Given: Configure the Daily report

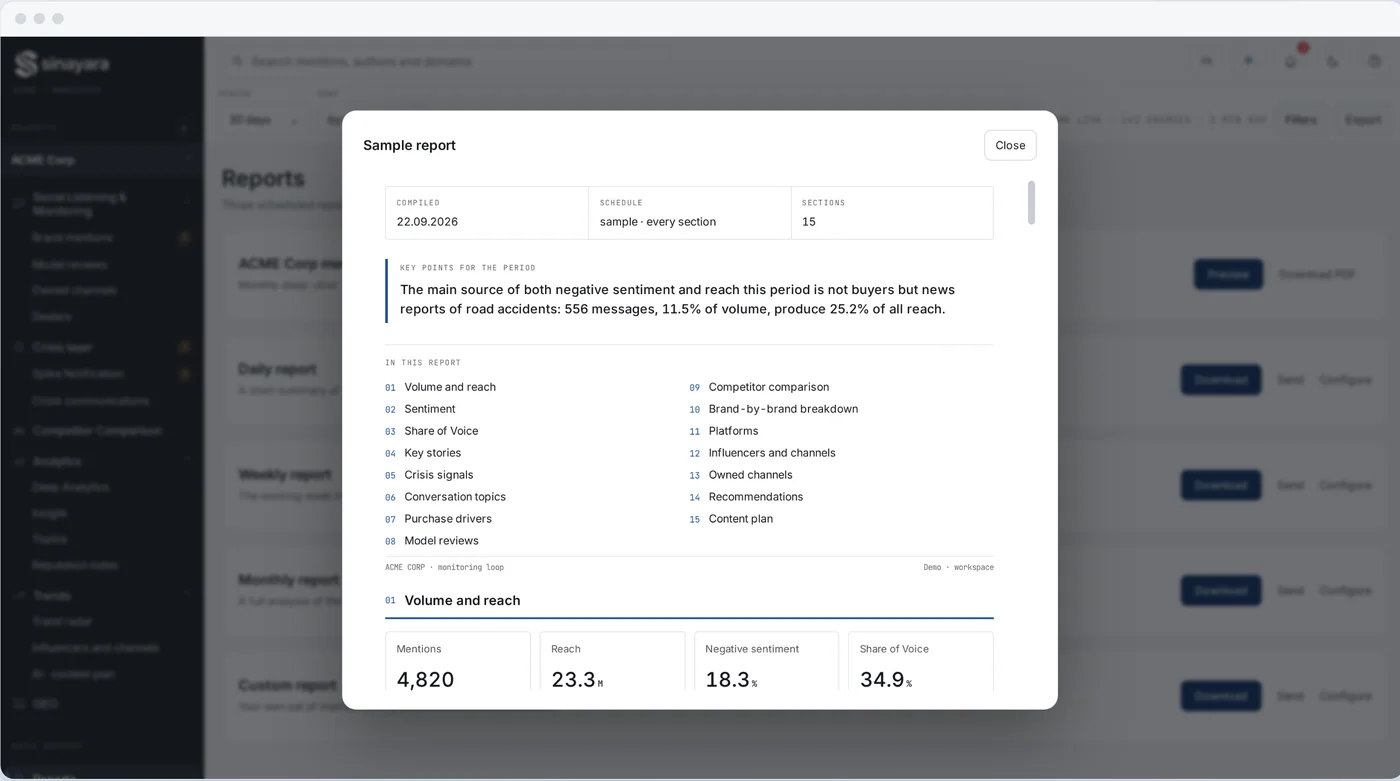Looking at the screenshot, I should click(1345, 380).
